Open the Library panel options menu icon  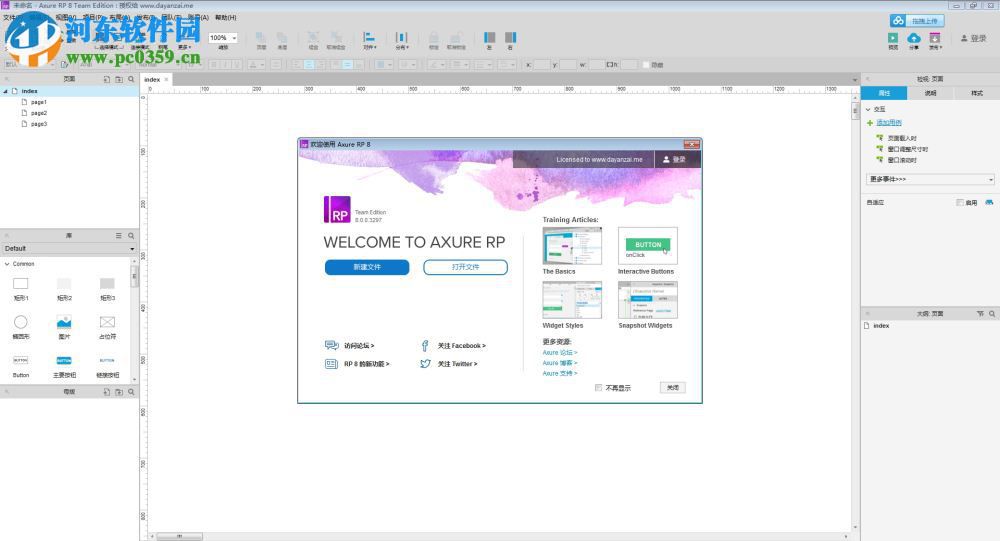(x=119, y=235)
